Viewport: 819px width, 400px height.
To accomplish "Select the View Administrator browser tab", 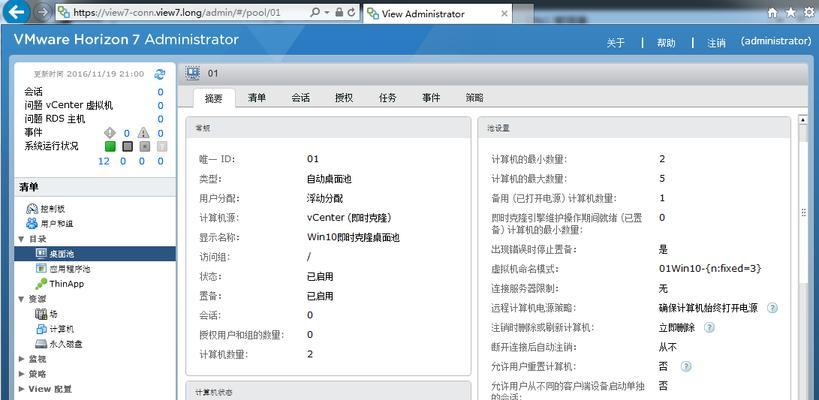I will pos(437,14).
